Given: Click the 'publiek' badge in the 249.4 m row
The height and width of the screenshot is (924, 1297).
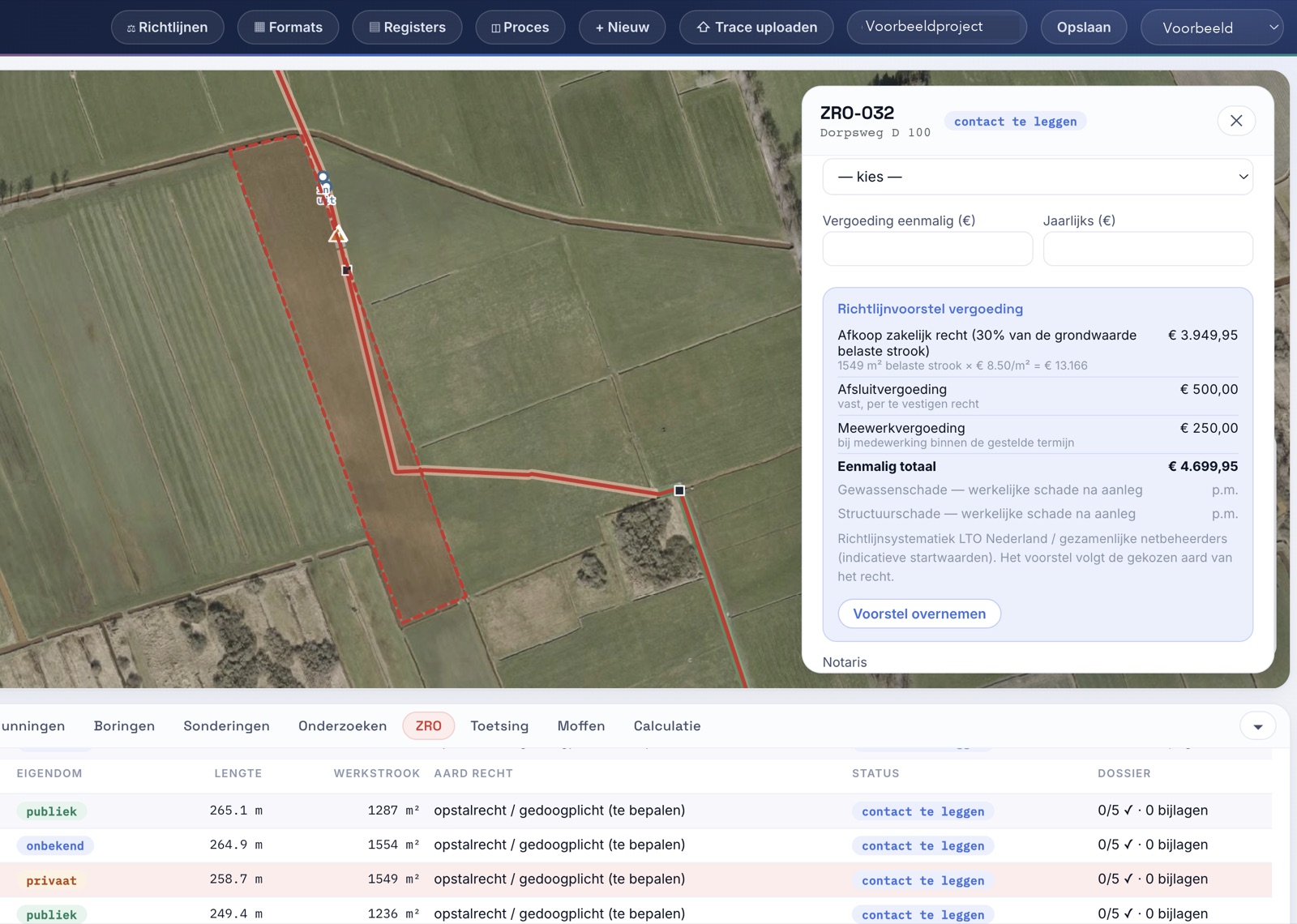Looking at the screenshot, I should point(51,914).
